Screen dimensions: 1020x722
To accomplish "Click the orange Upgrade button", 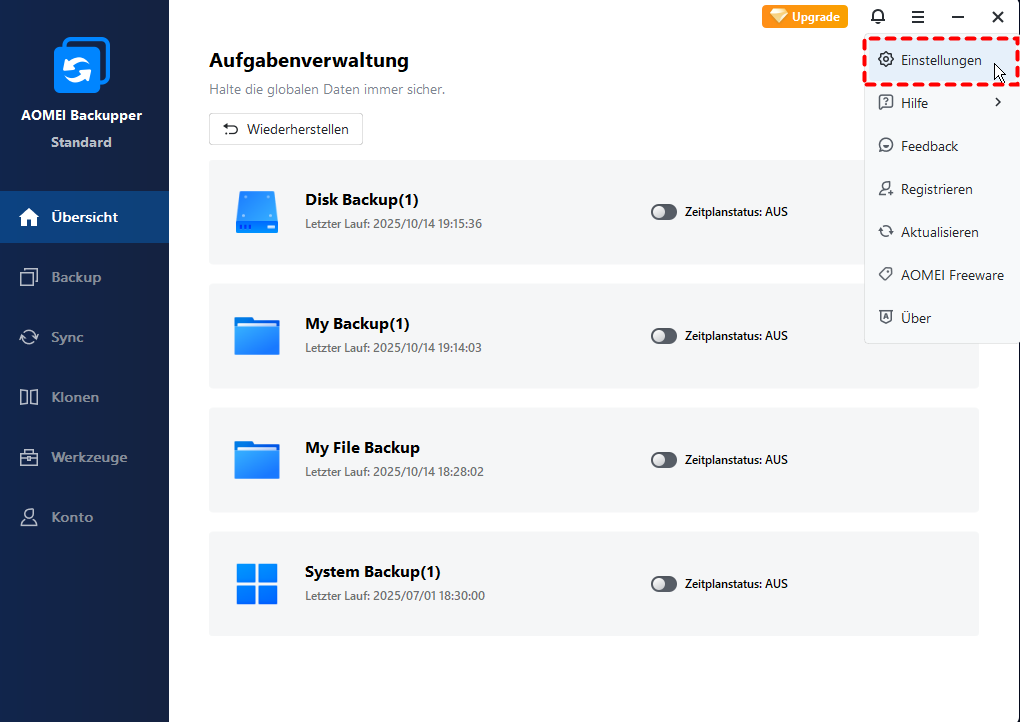I will coord(805,16).
